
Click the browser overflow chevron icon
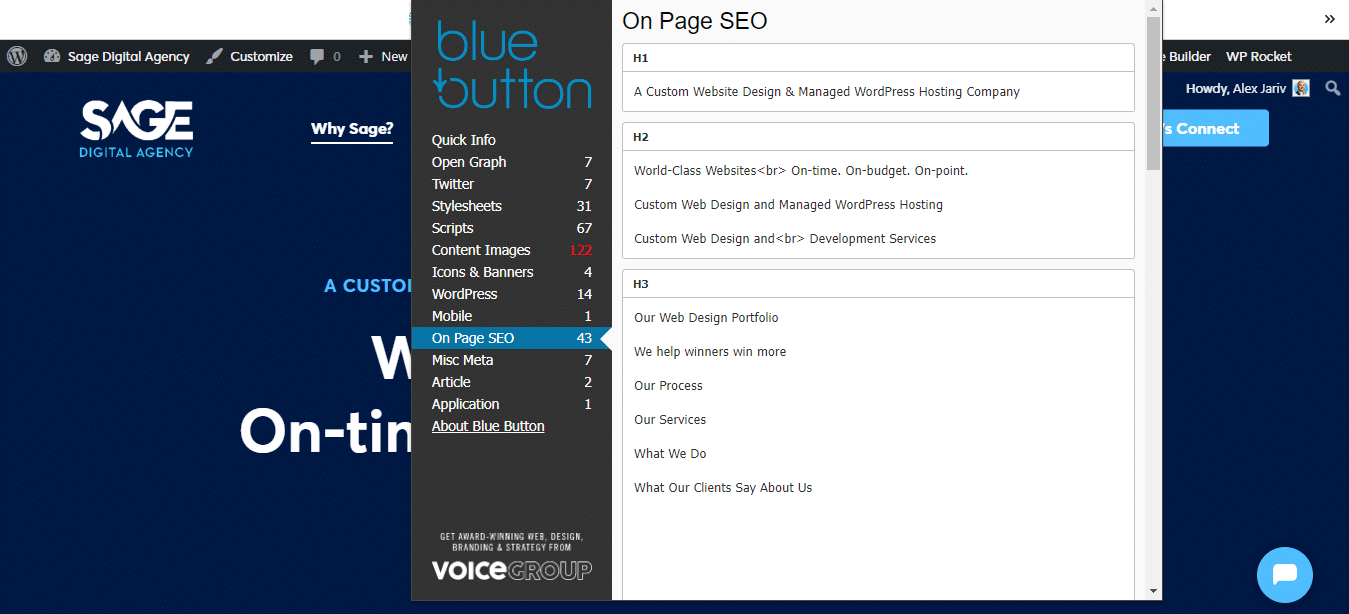coord(1330,18)
